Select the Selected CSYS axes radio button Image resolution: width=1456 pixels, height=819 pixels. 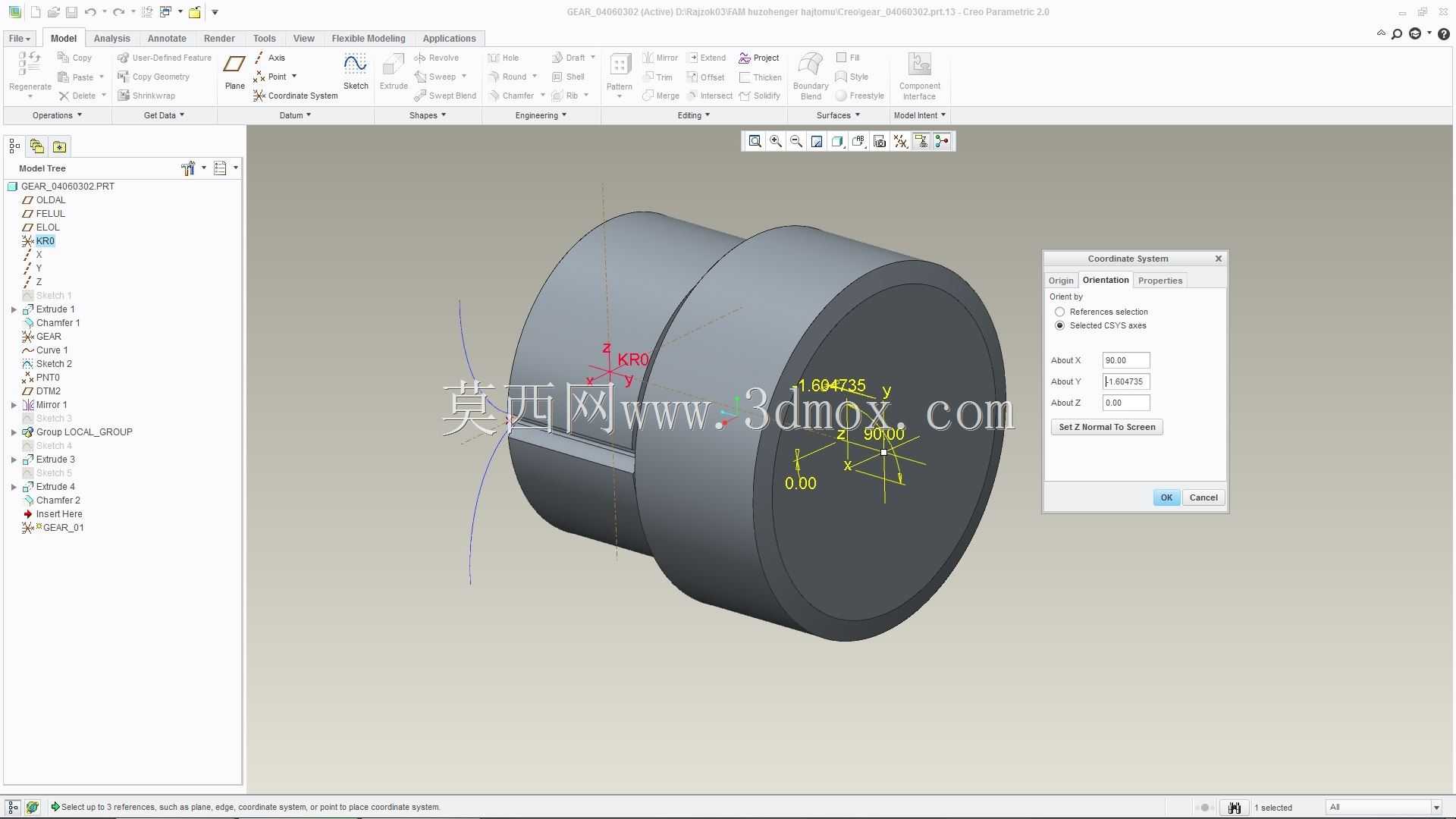[x=1059, y=325]
